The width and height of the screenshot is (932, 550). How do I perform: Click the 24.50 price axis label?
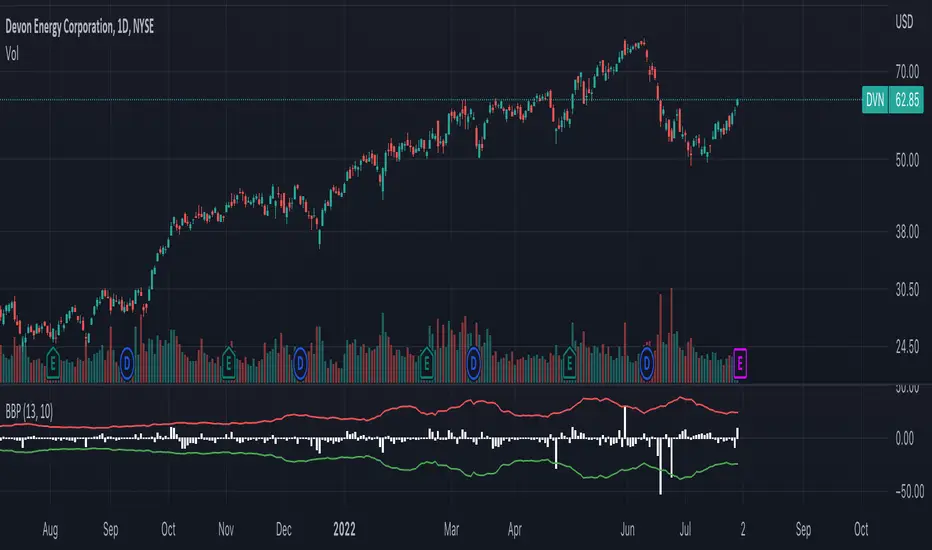tap(907, 347)
